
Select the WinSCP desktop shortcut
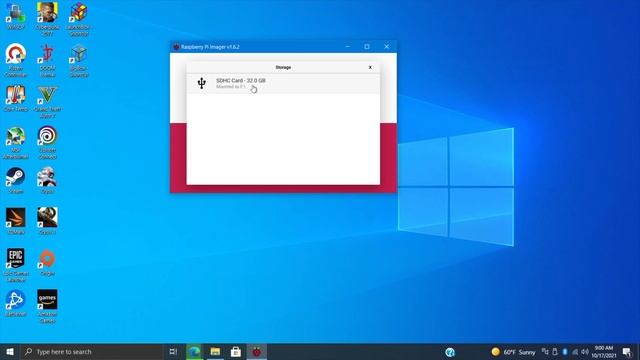(x=16, y=17)
